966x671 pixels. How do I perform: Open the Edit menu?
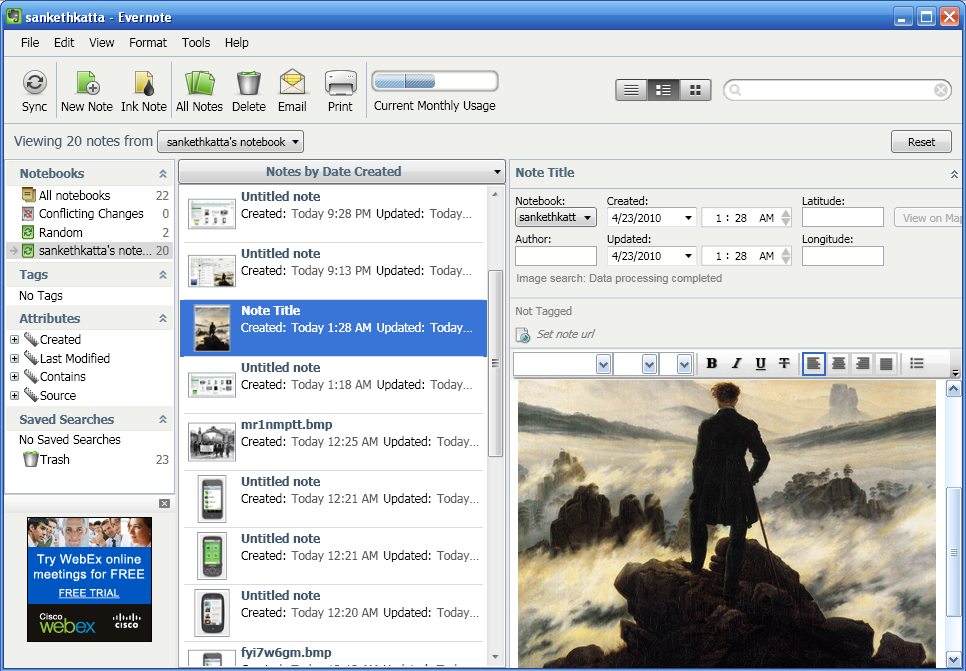click(x=64, y=43)
